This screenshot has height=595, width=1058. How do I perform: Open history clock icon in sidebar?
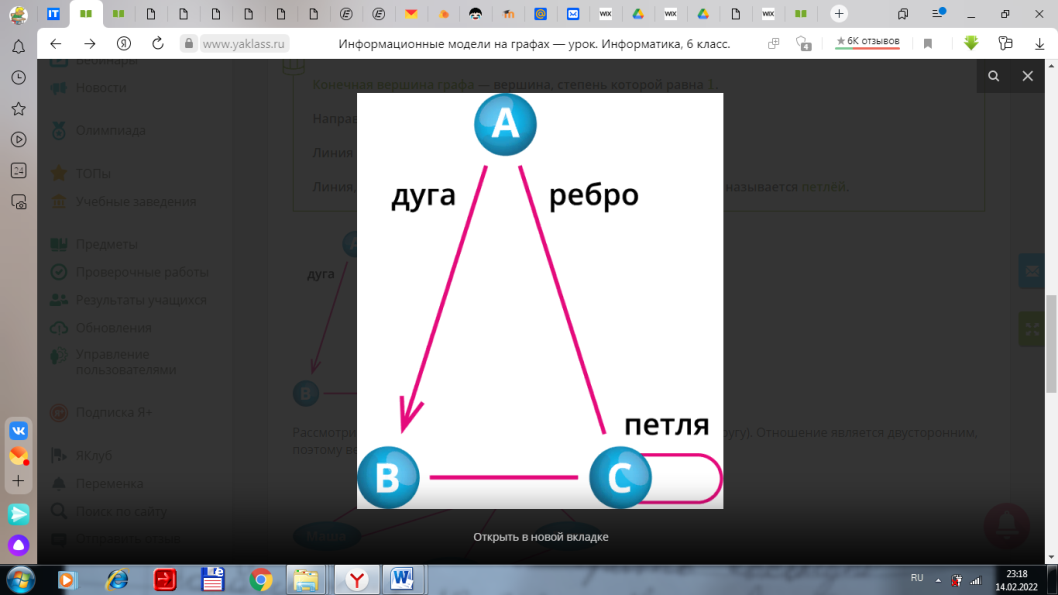(19, 78)
